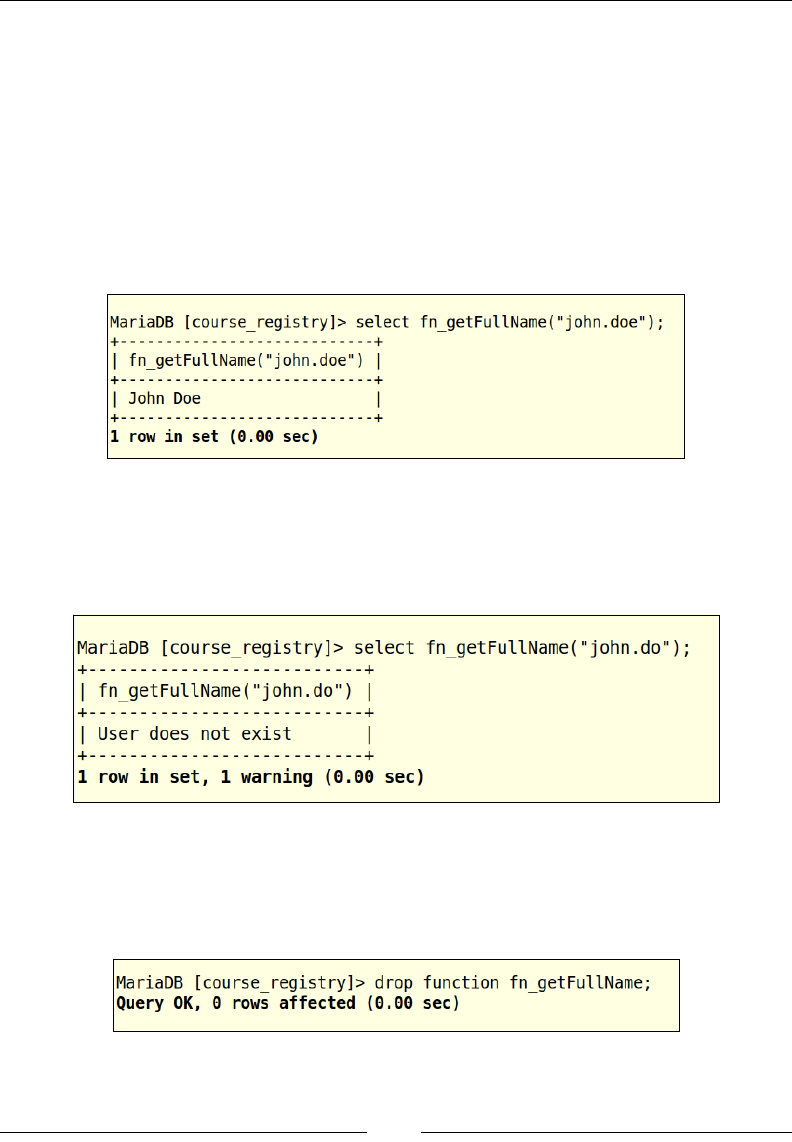Click the top border of the John Doe table
This screenshot has width=792, height=1142.
[x=246, y=341]
